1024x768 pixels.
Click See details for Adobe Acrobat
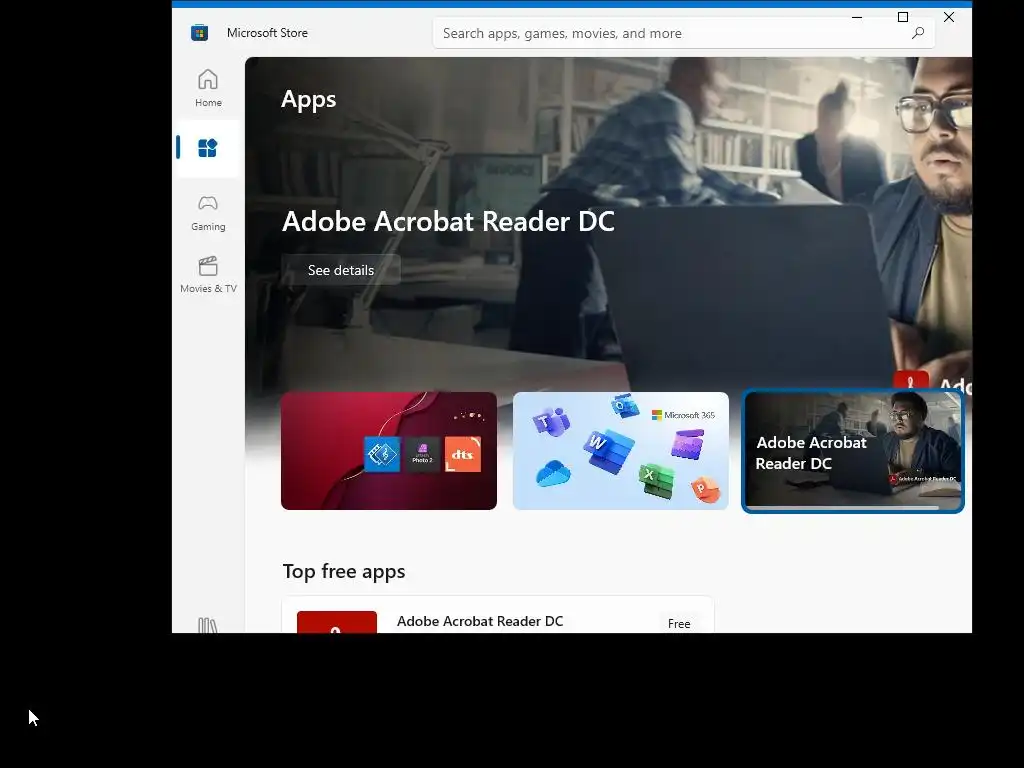click(x=341, y=270)
